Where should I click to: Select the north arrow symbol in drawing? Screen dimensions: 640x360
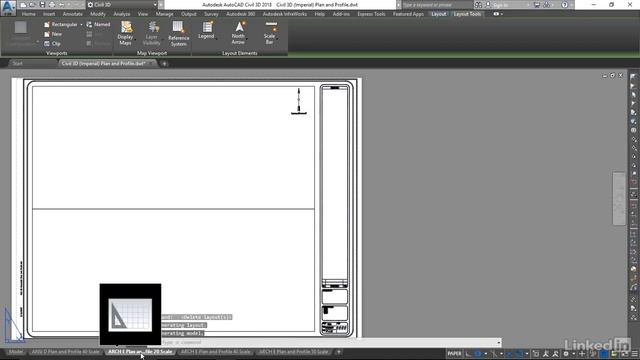tap(299, 102)
